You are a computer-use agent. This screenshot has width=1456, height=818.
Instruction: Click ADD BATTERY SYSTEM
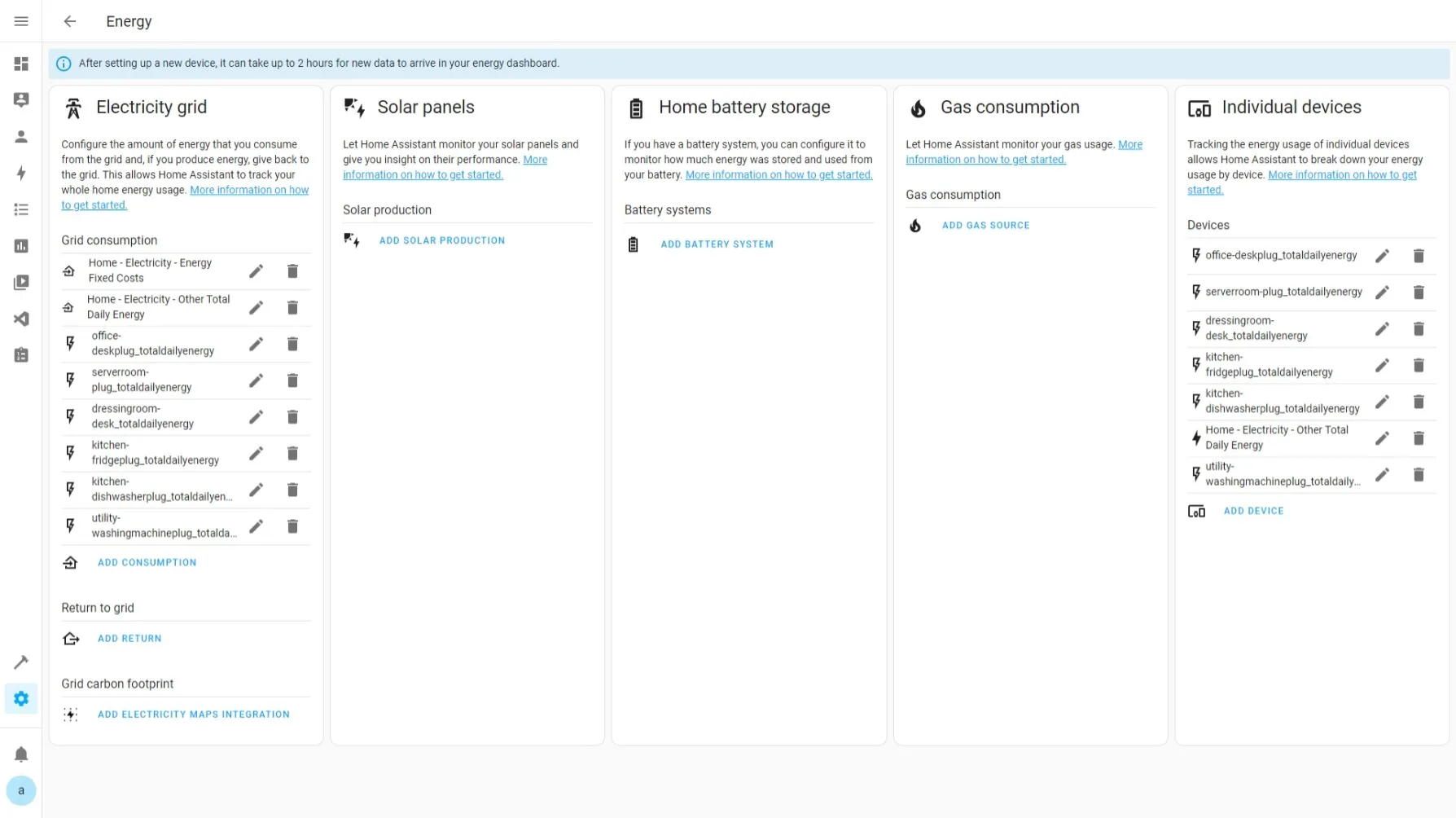(x=717, y=244)
